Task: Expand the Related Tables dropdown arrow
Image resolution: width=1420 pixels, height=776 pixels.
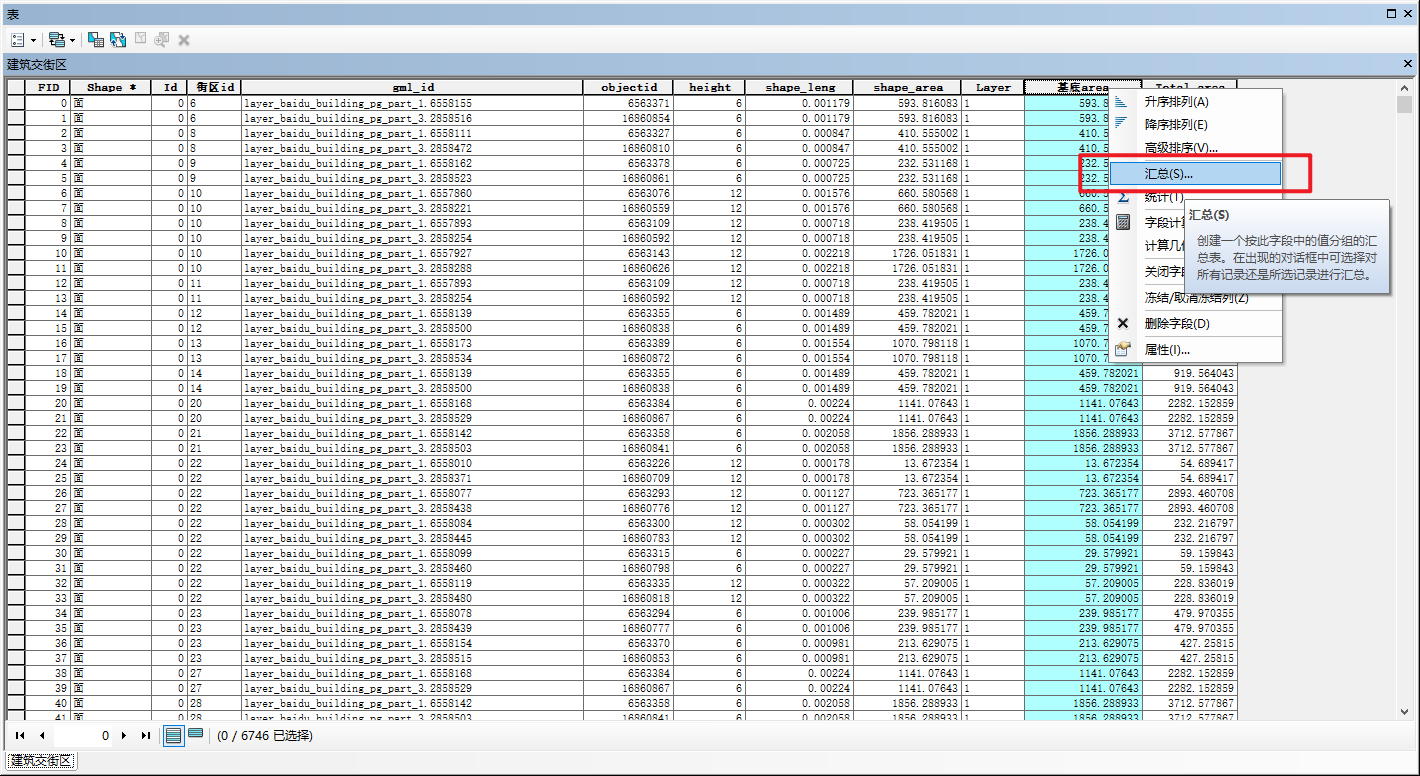Action: [x=73, y=41]
